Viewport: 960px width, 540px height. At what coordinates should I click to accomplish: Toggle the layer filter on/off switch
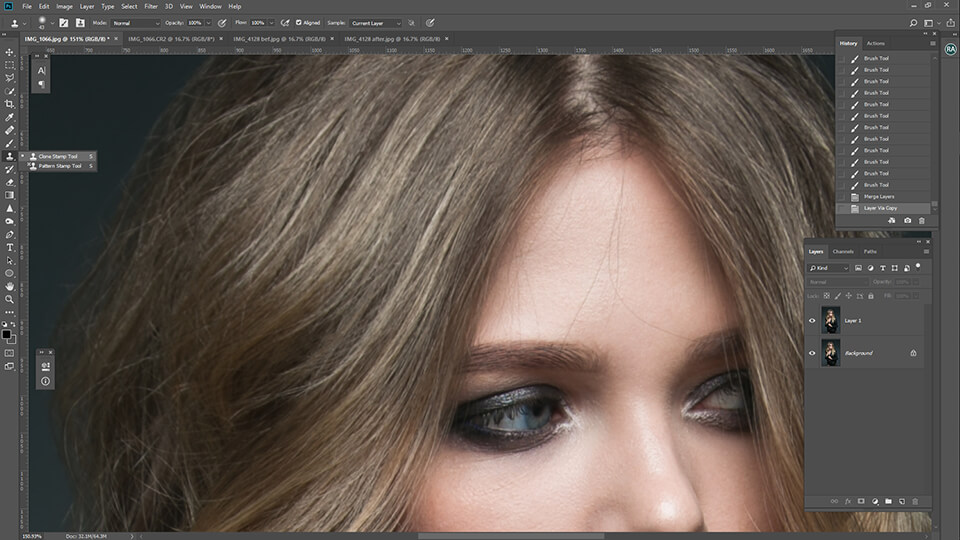click(918, 266)
